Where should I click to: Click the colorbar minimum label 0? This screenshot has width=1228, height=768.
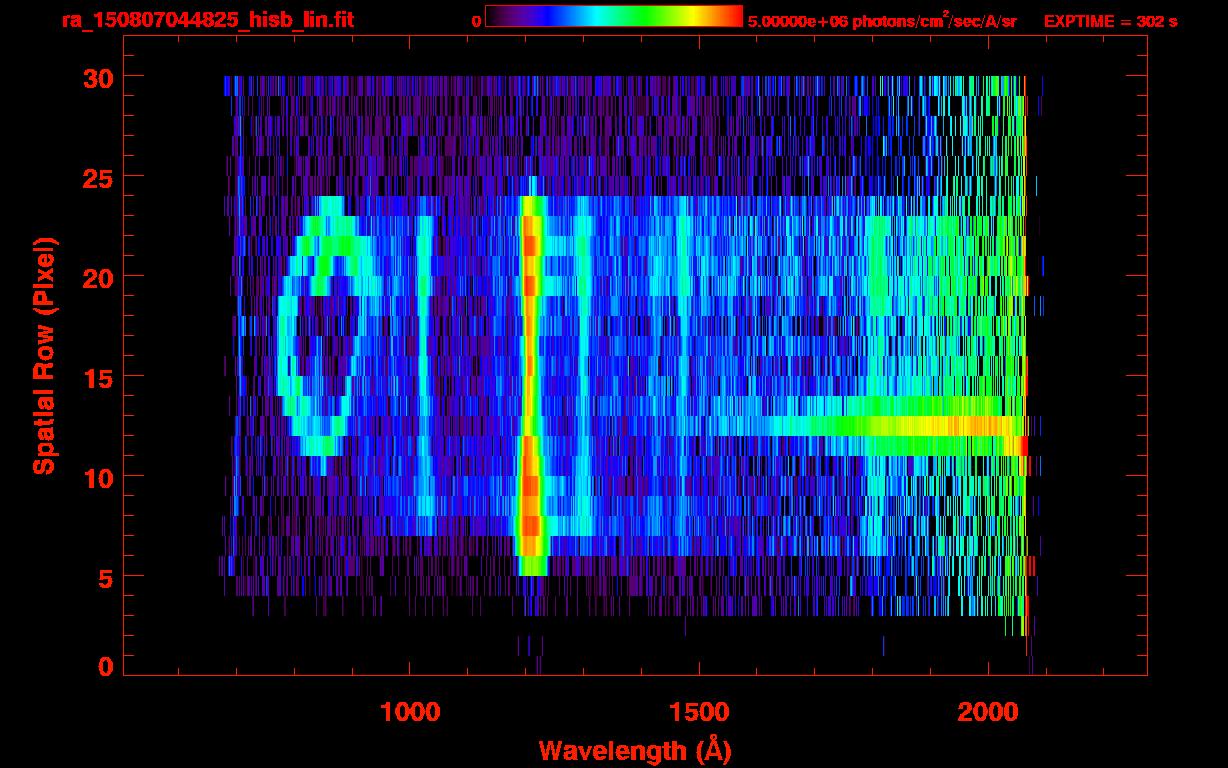coord(476,21)
